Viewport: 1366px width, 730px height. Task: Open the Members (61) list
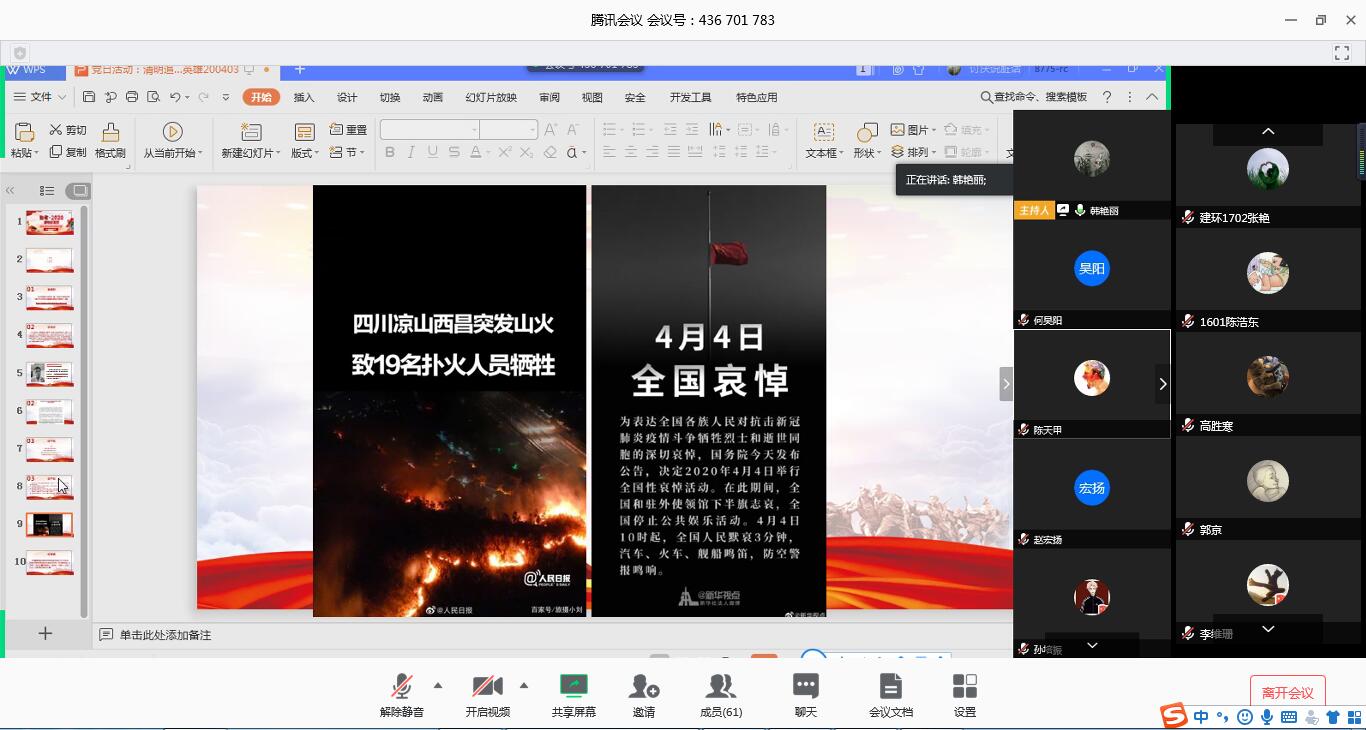coord(720,687)
